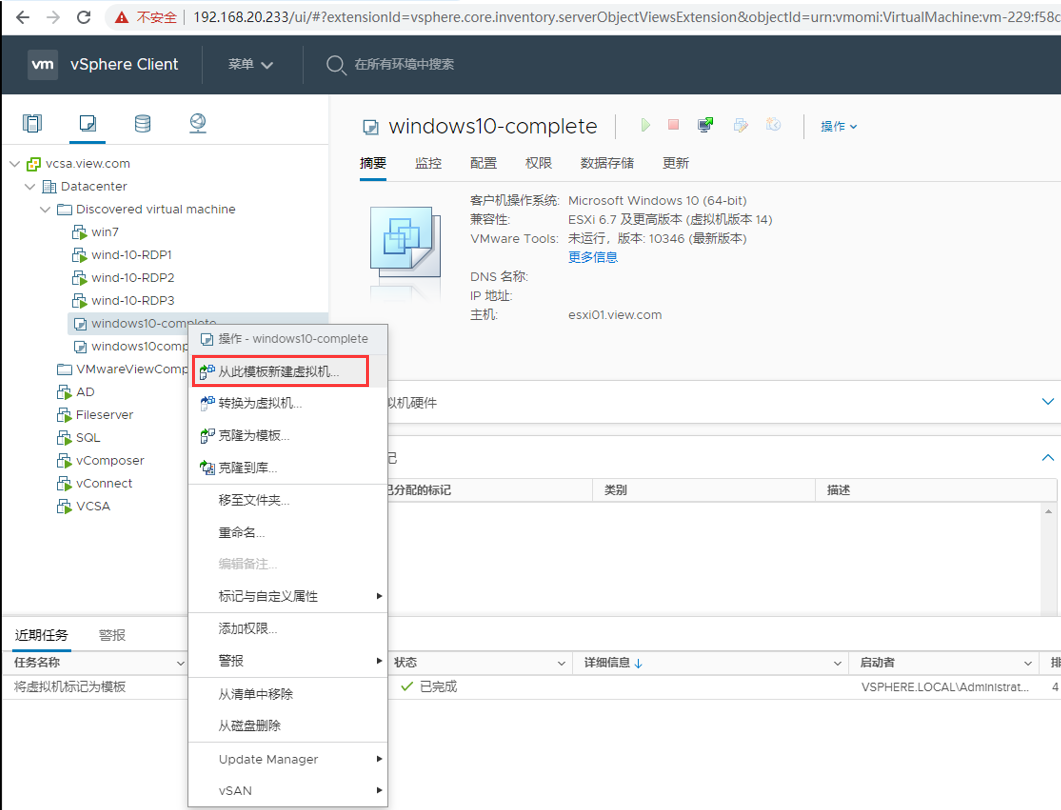Open the Networking inventory view icon
1061x810 pixels.
198,123
